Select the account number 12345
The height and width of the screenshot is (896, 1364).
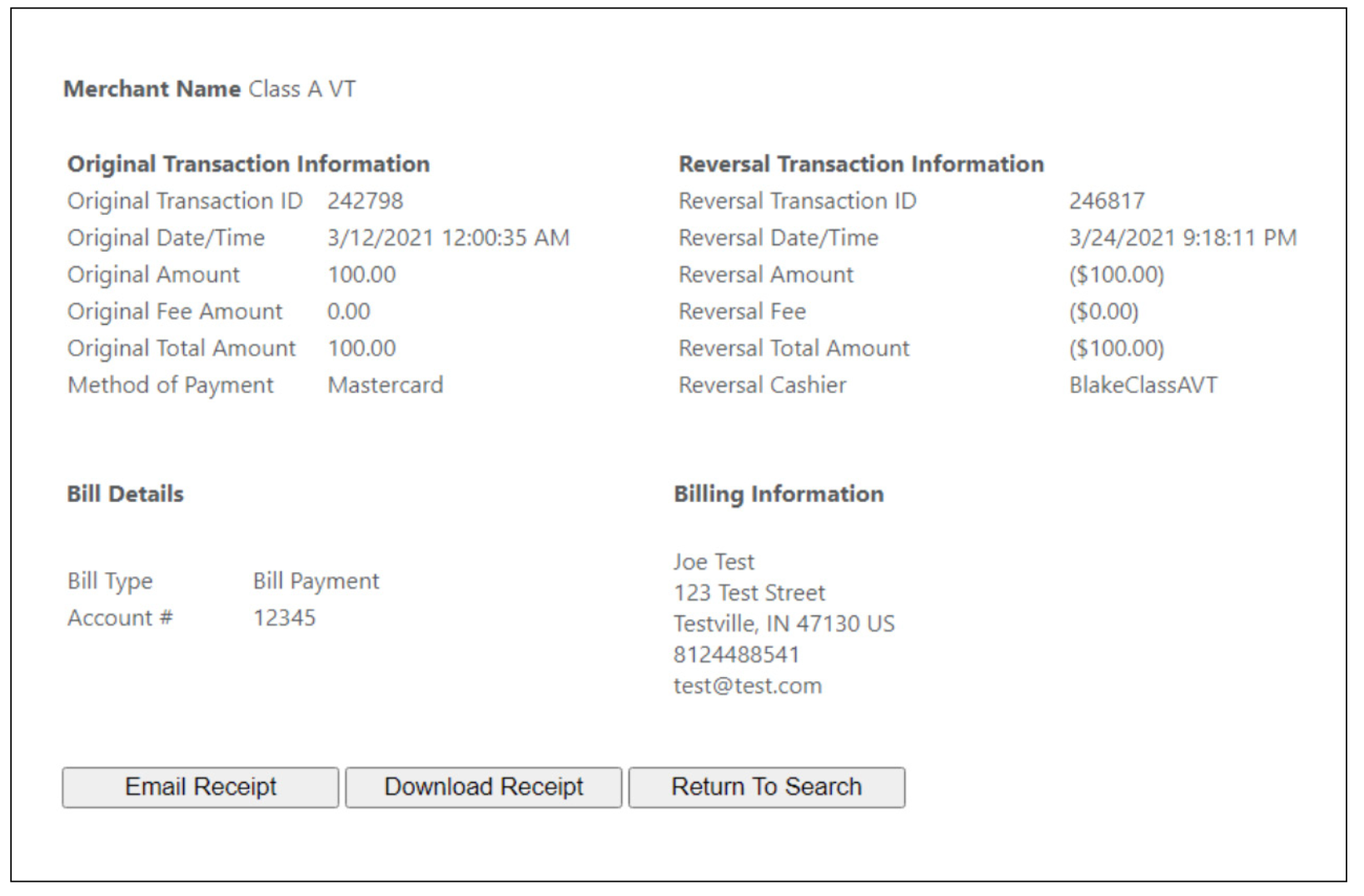pos(284,618)
